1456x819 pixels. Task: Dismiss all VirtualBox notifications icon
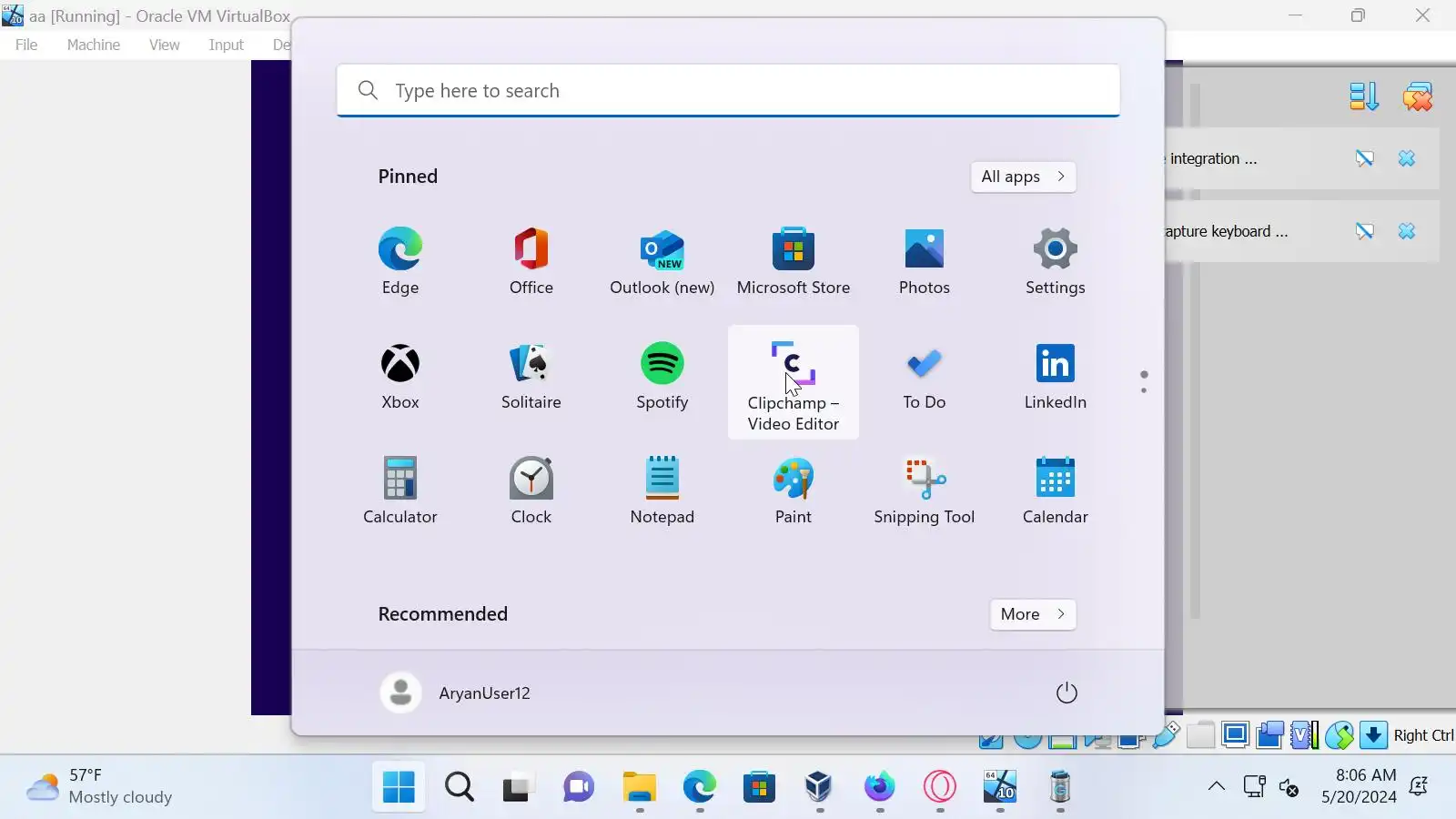pos(1417,96)
